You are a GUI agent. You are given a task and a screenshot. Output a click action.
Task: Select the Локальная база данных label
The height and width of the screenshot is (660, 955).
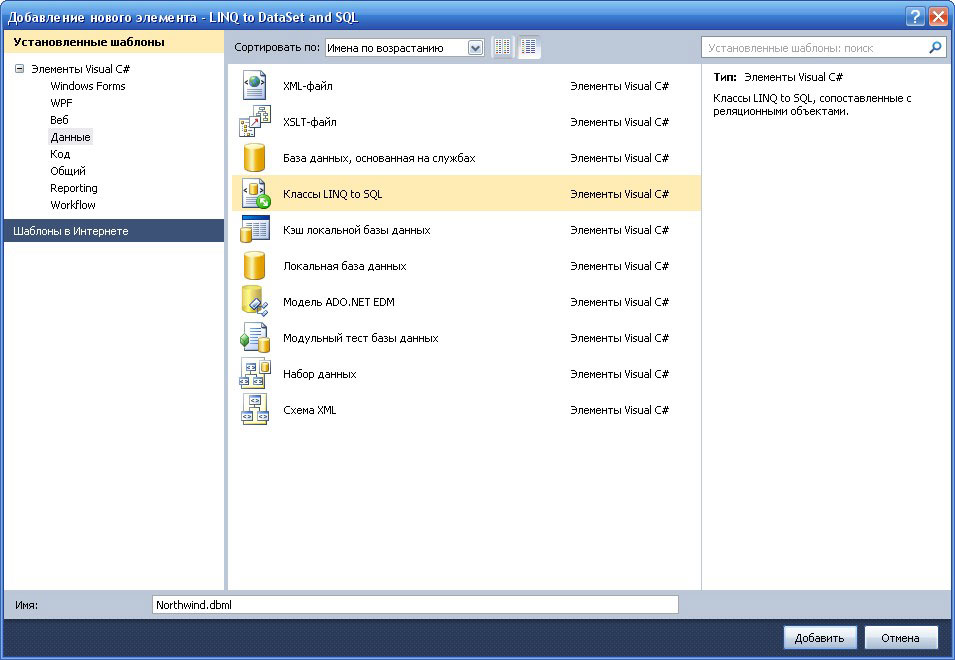coord(345,266)
